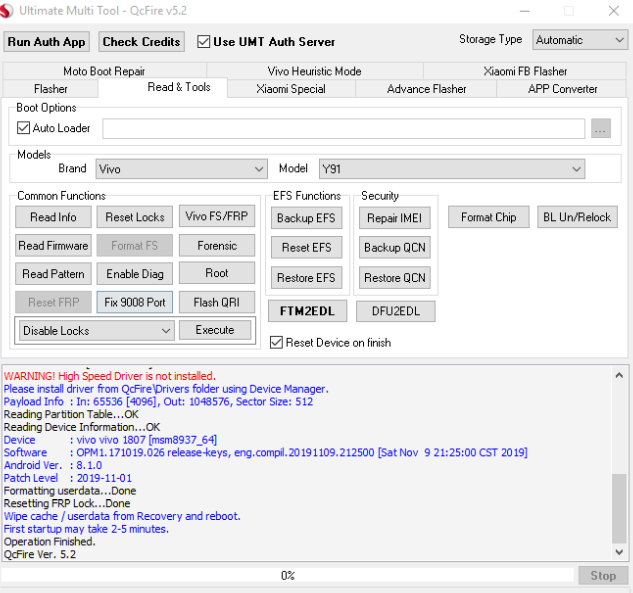Click the Format Chip button
Image resolution: width=633 pixels, height=593 pixels.
click(x=488, y=217)
